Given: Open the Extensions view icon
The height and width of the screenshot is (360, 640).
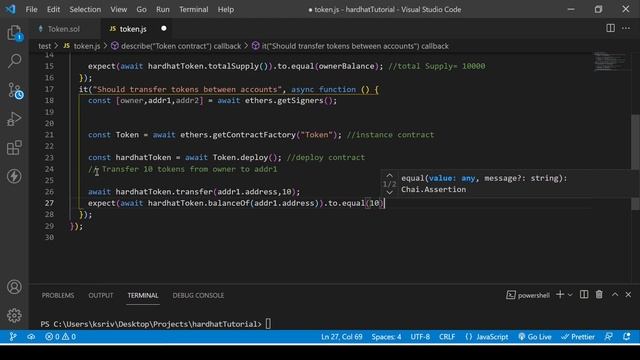Looking at the screenshot, I should [x=14, y=148].
